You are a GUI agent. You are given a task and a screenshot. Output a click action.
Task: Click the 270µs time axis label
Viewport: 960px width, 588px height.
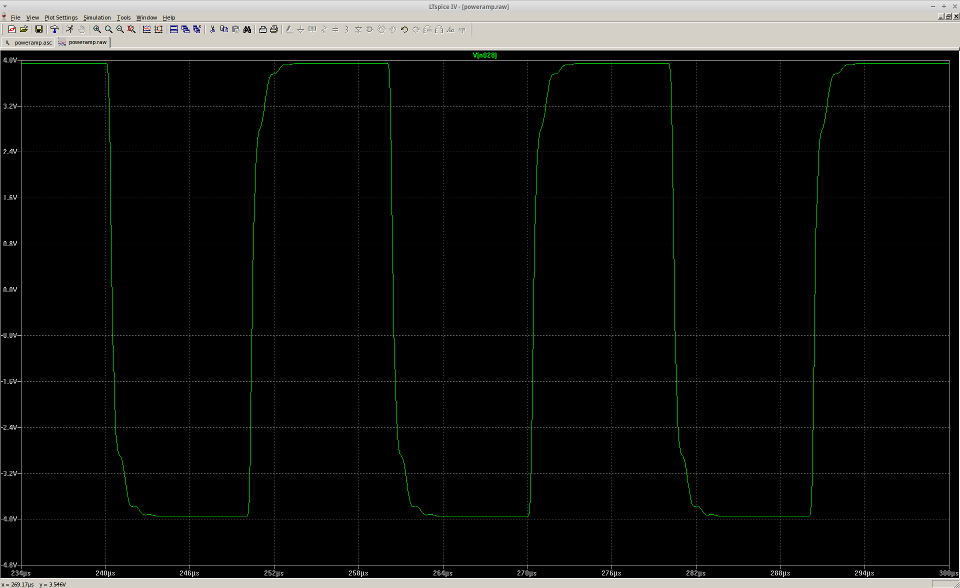coord(527,573)
